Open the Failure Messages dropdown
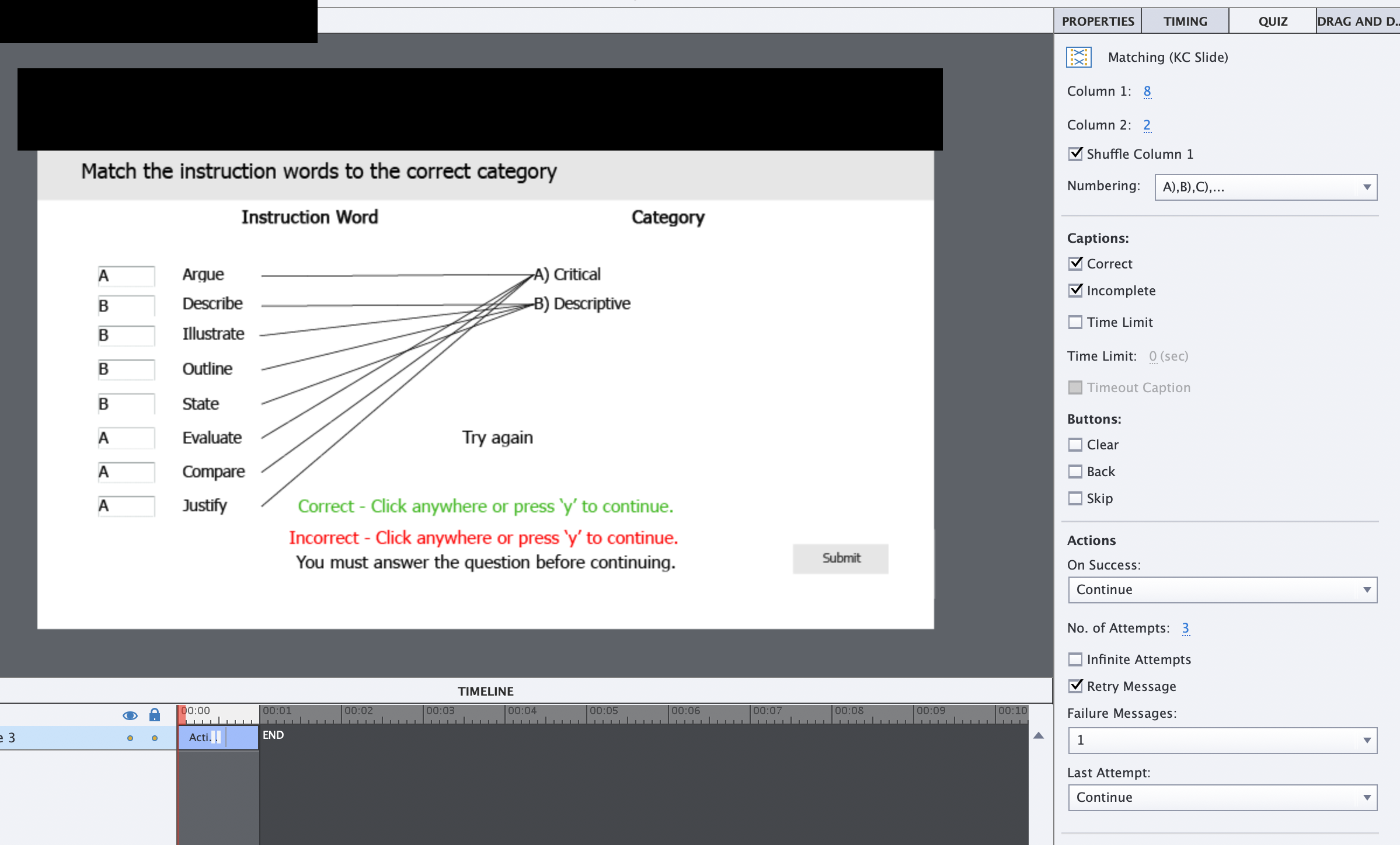This screenshot has height=845, width=1400. (x=1222, y=739)
